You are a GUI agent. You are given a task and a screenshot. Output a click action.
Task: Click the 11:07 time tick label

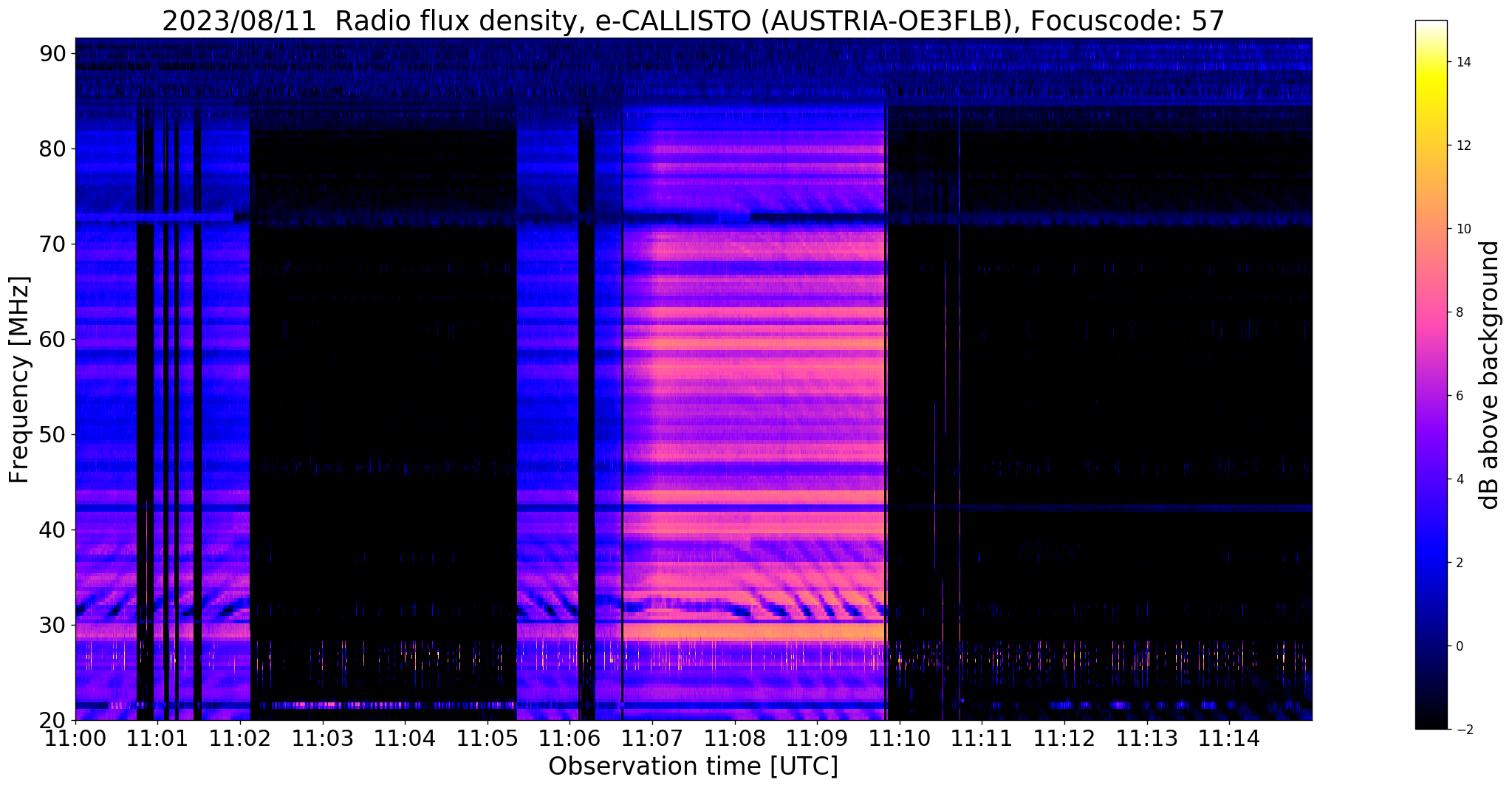(x=652, y=738)
